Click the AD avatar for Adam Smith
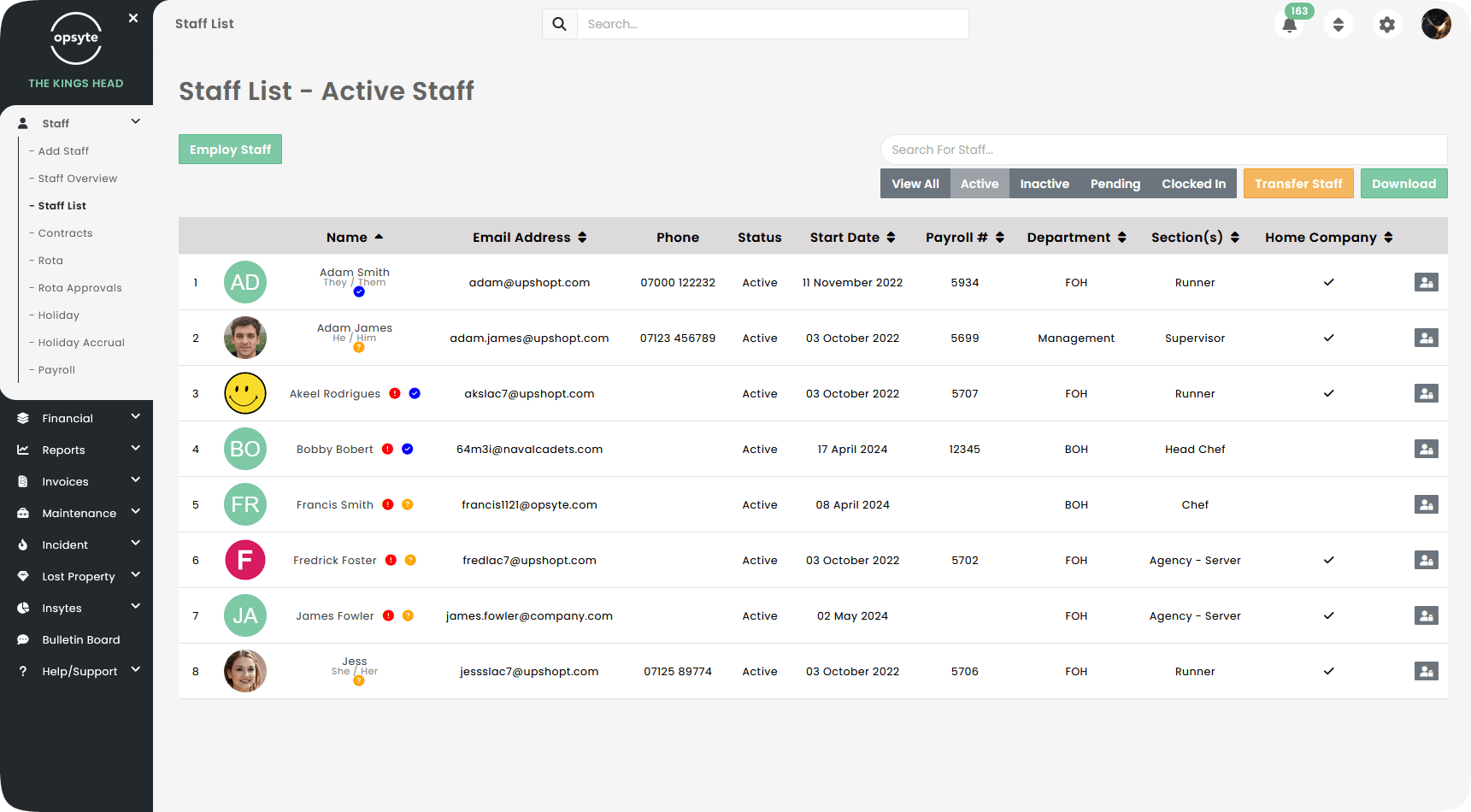The image size is (1471, 812). 245,282
